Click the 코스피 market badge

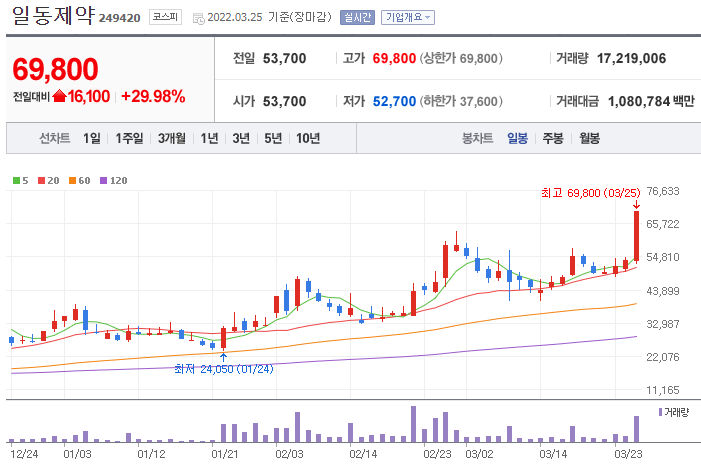[x=165, y=17]
